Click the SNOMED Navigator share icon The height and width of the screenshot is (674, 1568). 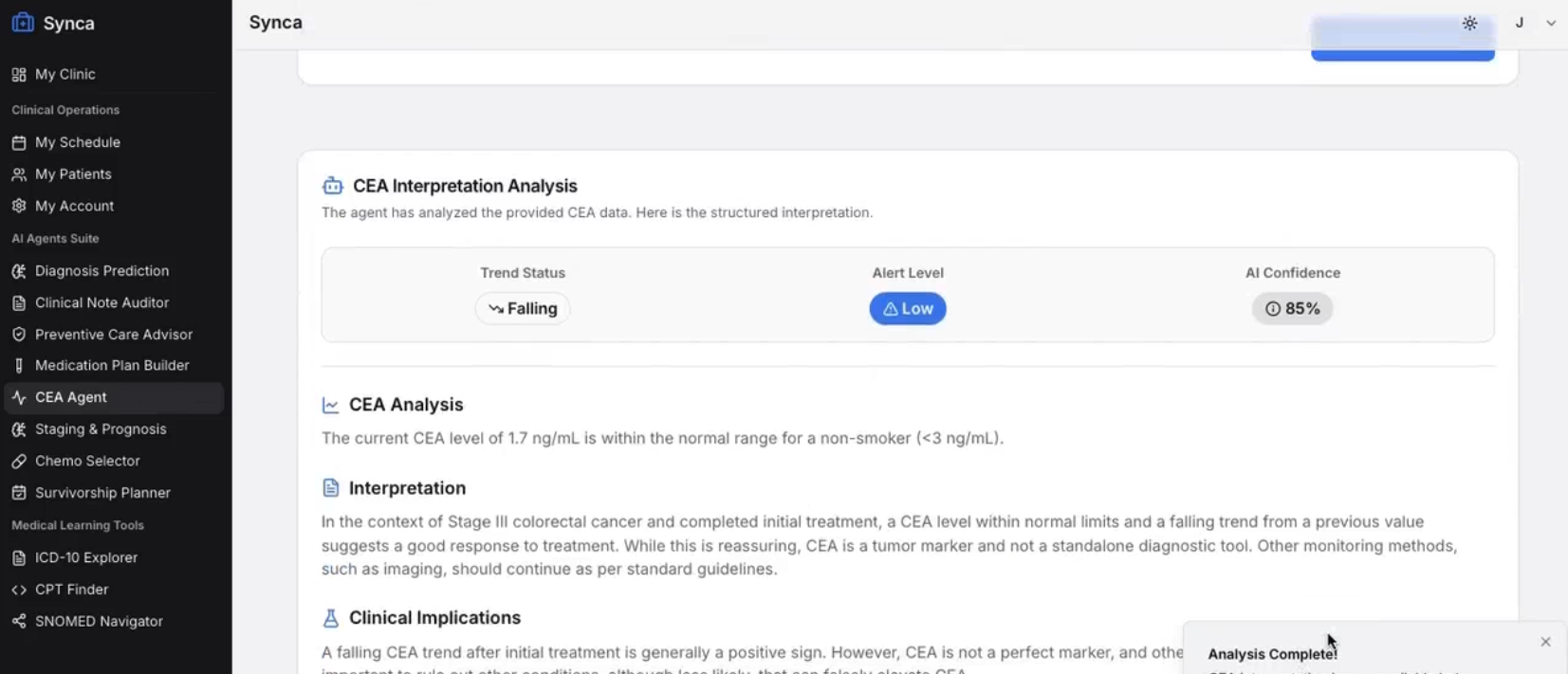[x=19, y=622]
